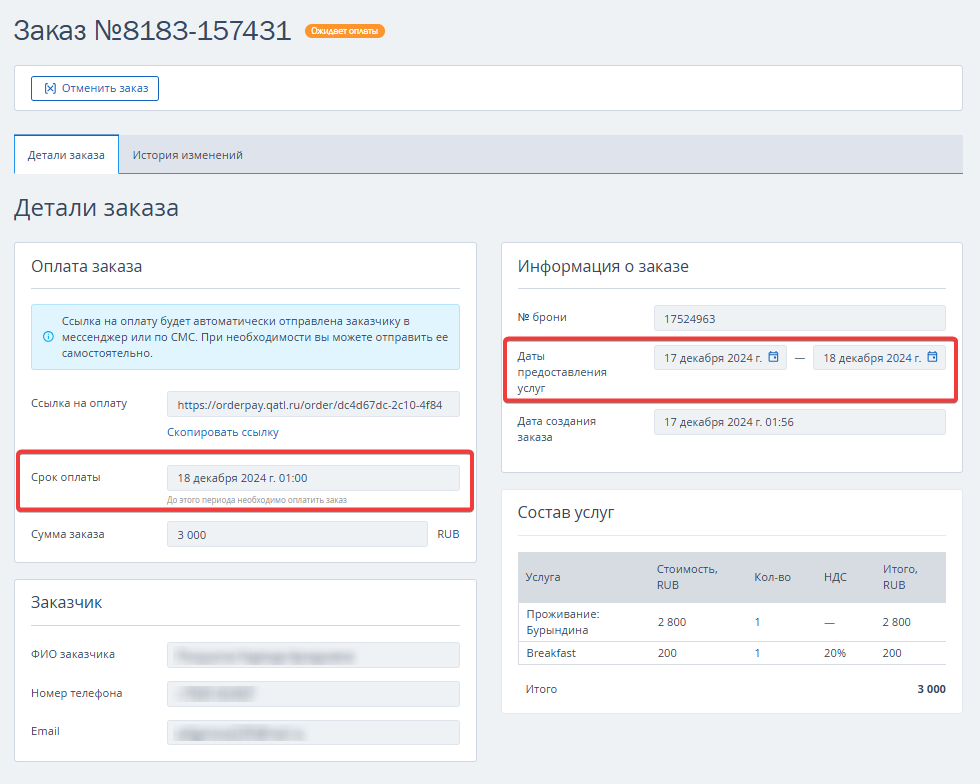Click the end date field 18 декабря 2024
The height and width of the screenshot is (784, 980).
click(x=879, y=358)
